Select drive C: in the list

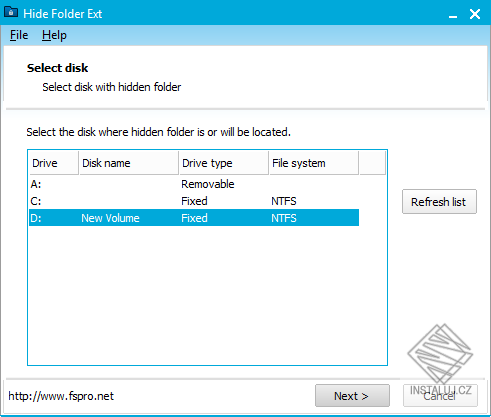194,201
